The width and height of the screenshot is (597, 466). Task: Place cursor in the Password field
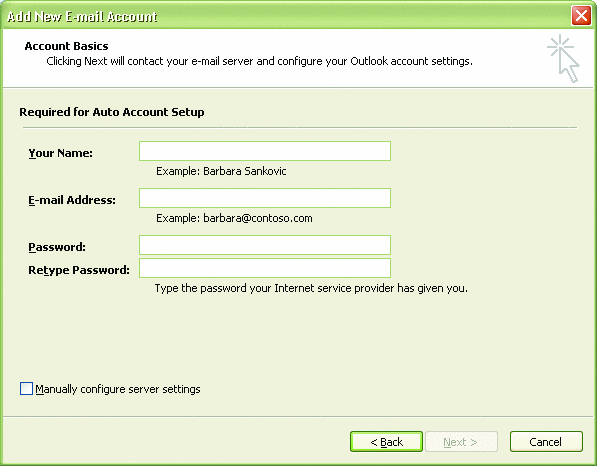tap(265, 245)
